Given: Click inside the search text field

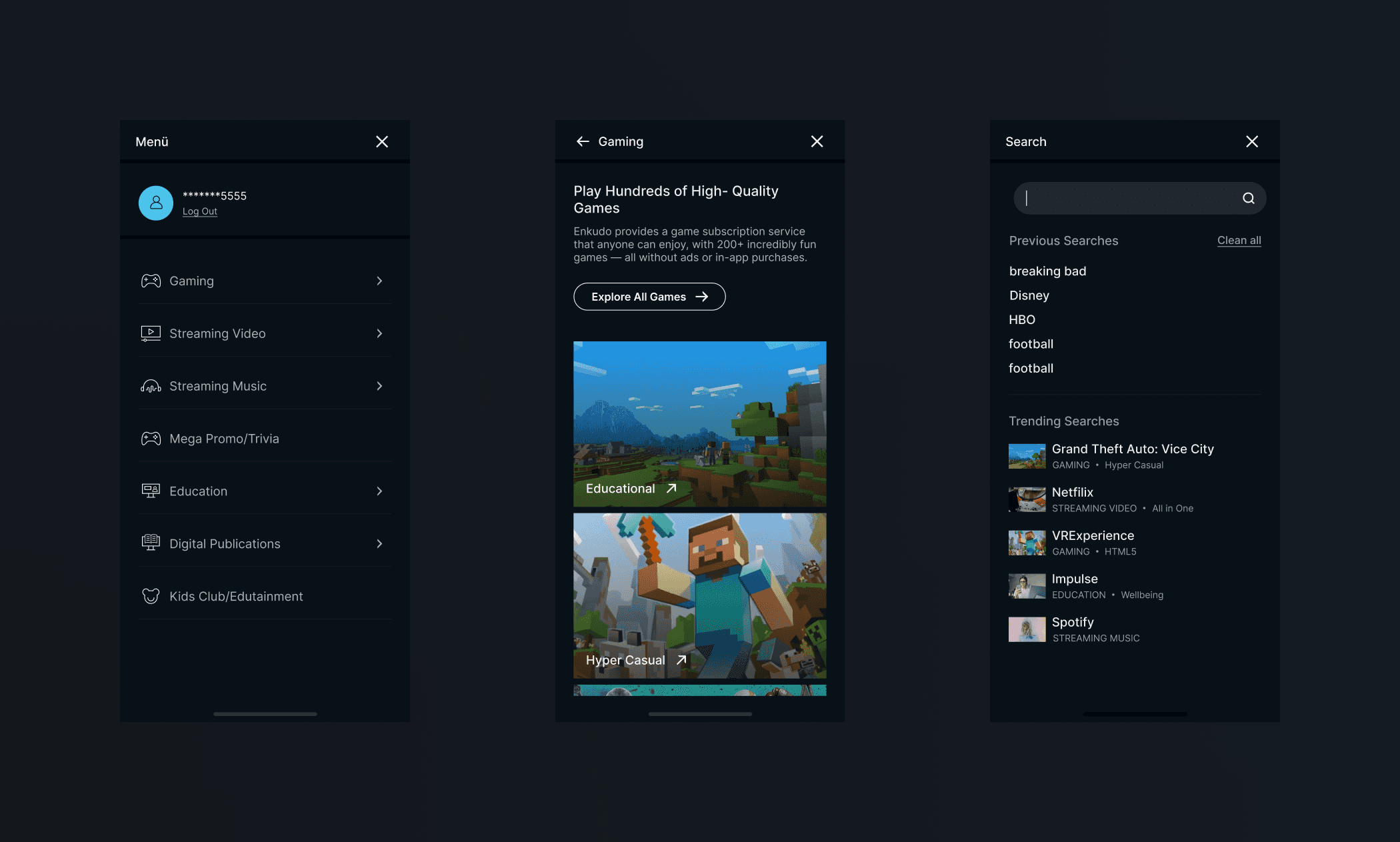Looking at the screenshot, I should pos(1127,198).
